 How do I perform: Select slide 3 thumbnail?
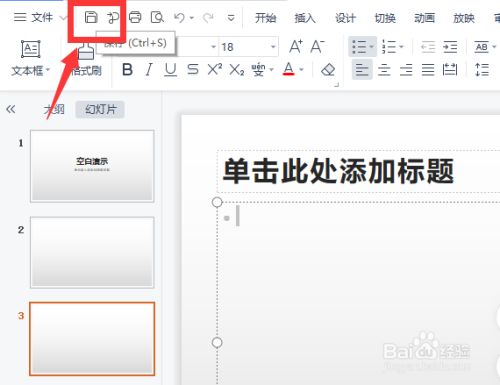pos(92,339)
